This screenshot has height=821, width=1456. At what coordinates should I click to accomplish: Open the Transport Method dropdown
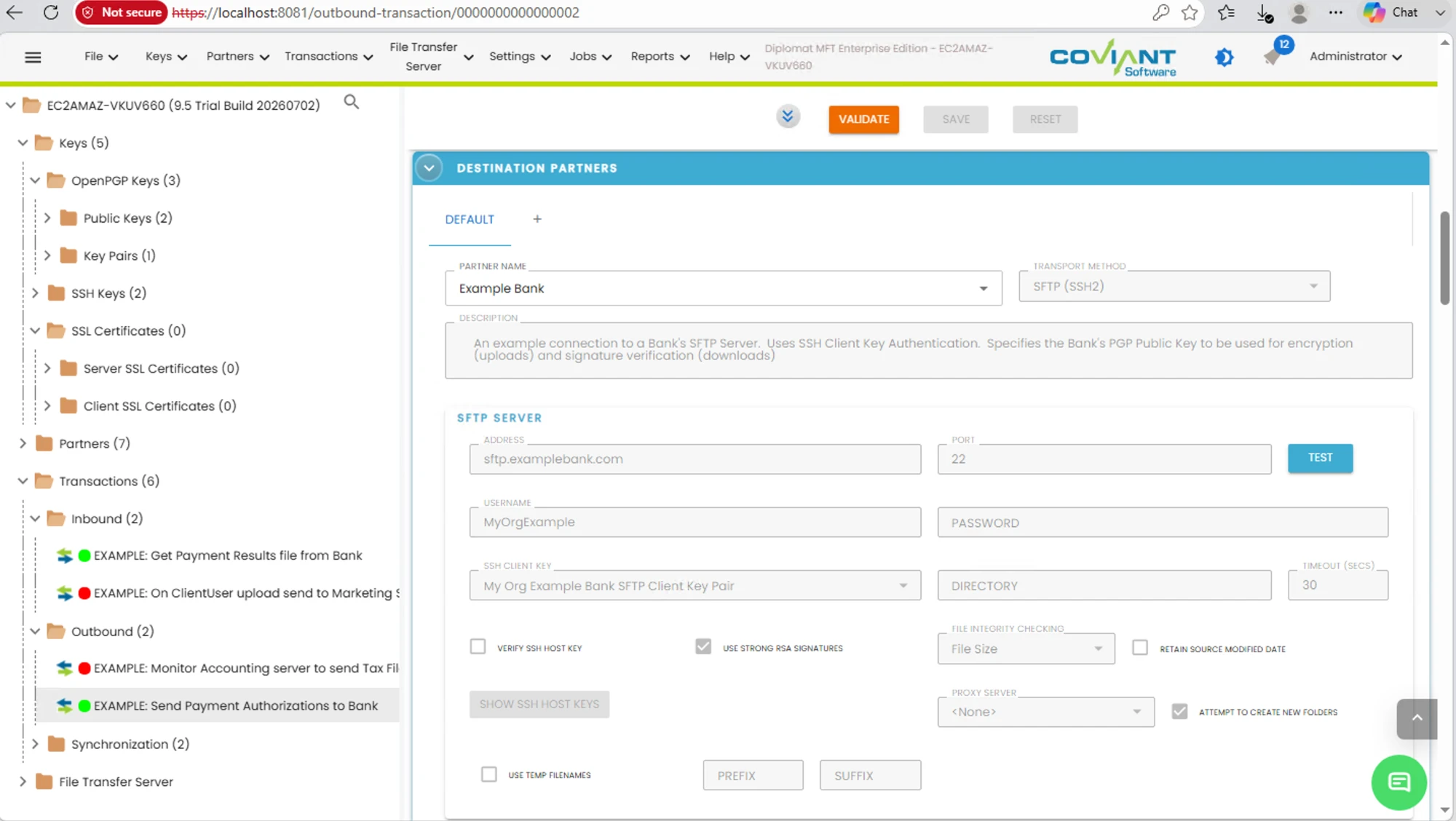pos(1174,286)
